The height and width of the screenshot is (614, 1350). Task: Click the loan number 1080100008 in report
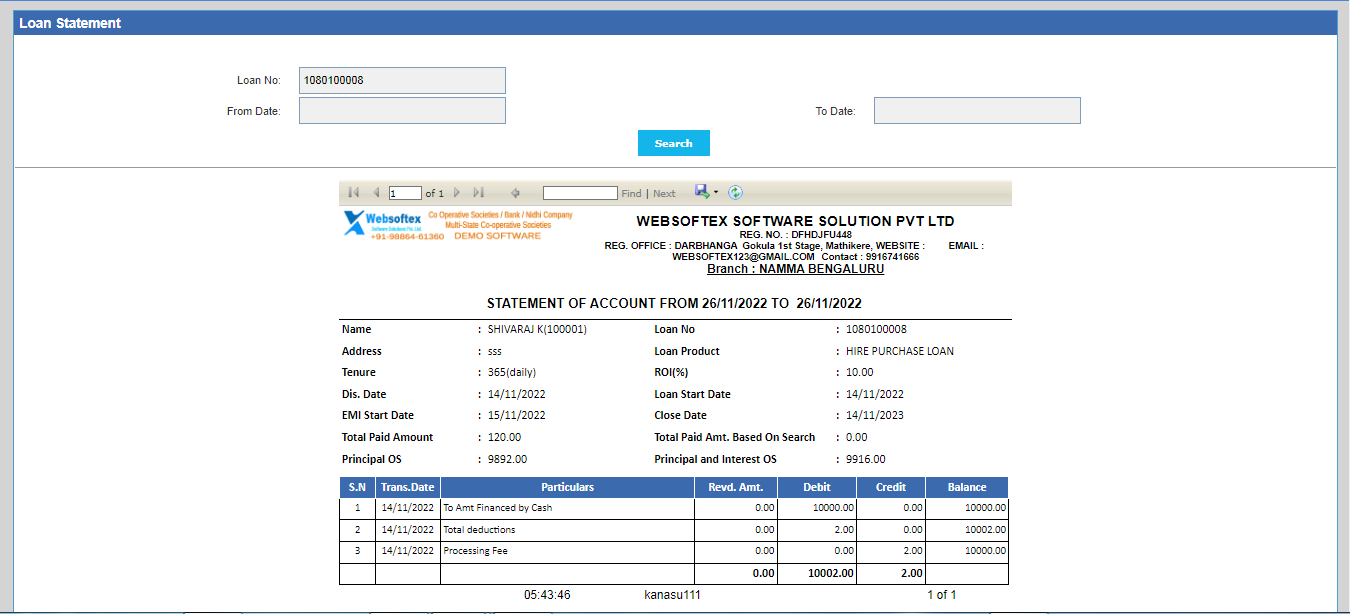coord(876,329)
